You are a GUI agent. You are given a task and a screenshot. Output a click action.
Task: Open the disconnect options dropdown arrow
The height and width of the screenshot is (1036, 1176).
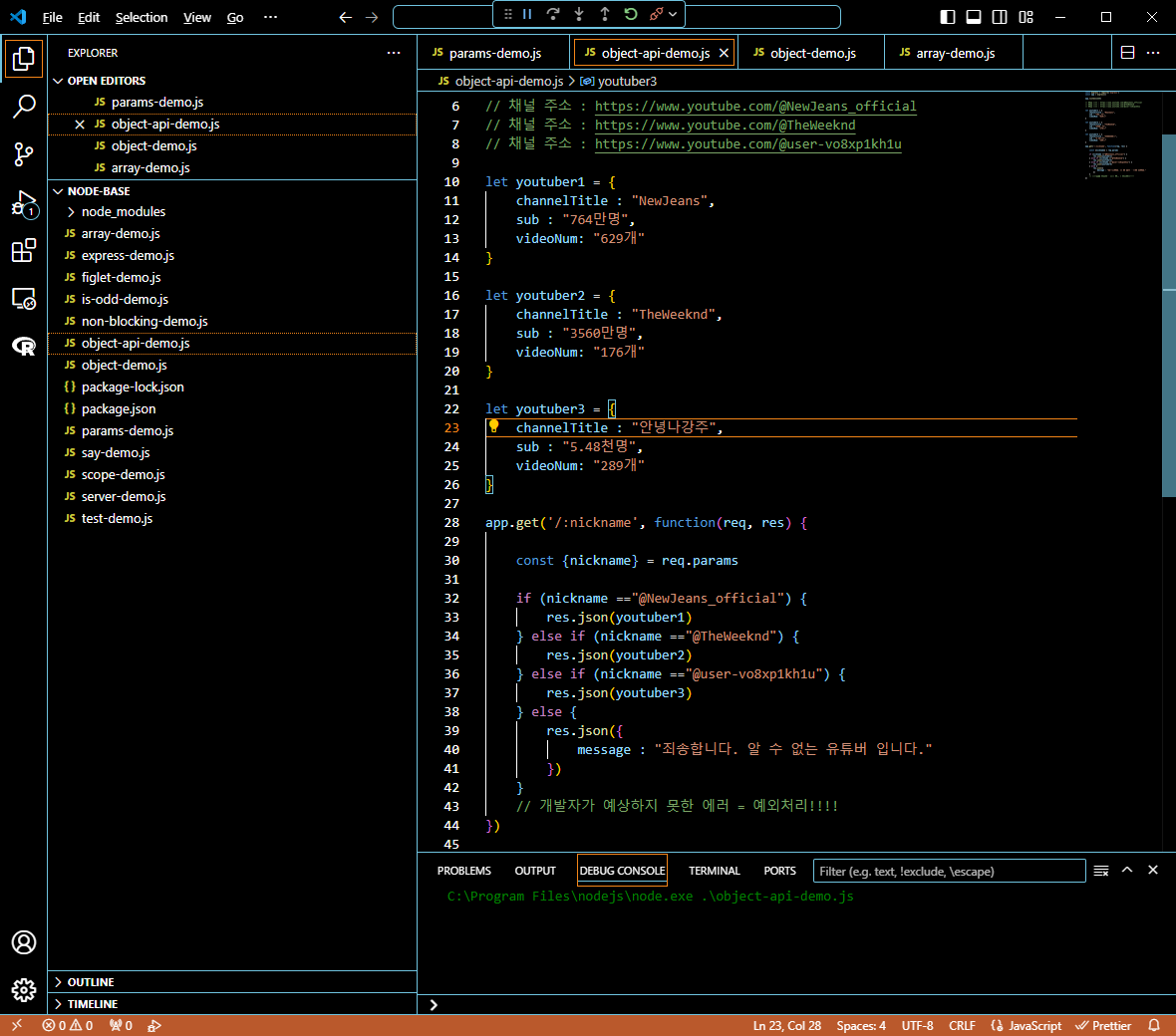(x=673, y=14)
